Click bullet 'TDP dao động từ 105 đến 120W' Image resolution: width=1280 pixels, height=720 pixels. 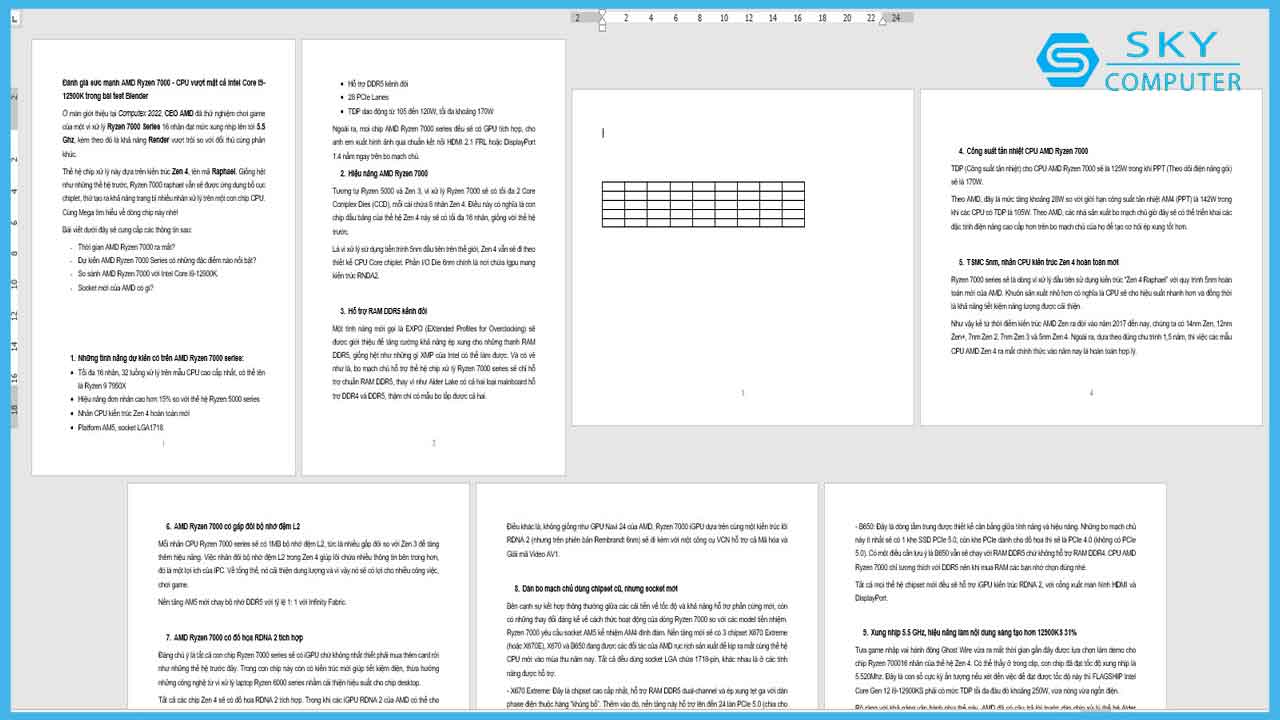[x=421, y=111]
